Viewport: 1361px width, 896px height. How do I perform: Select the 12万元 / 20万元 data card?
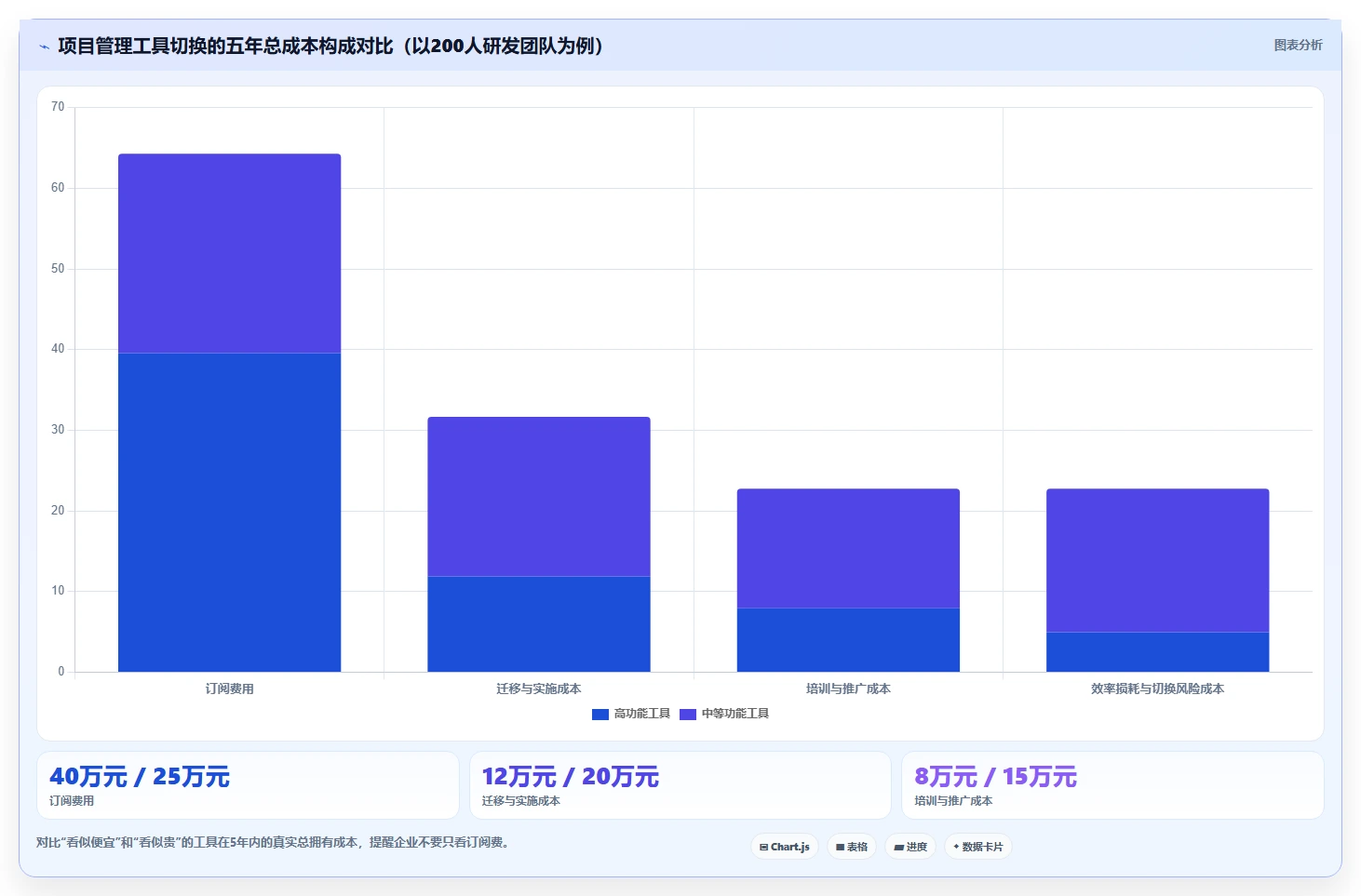680,785
